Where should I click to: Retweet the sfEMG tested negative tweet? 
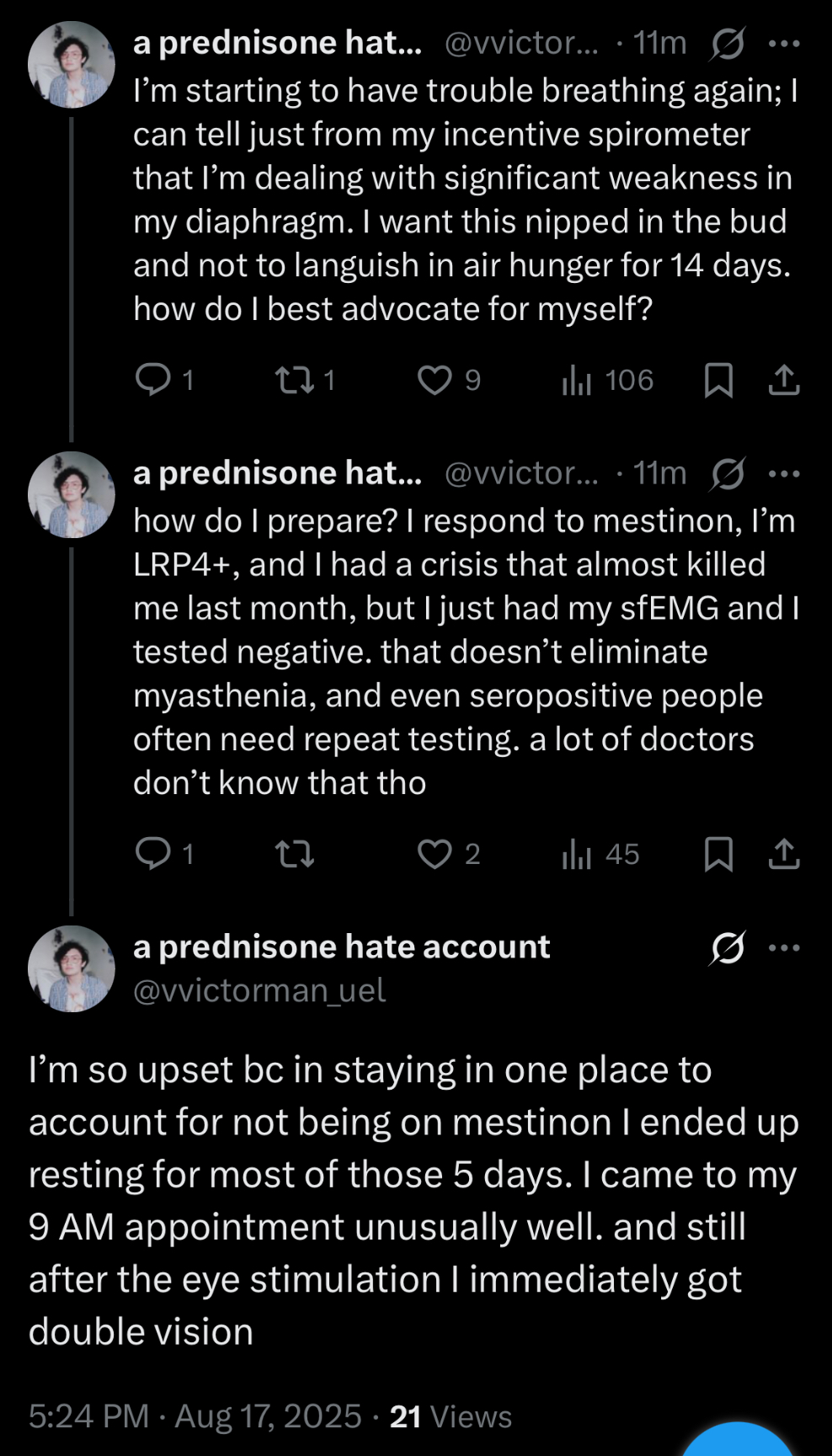pyautogui.click(x=295, y=855)
